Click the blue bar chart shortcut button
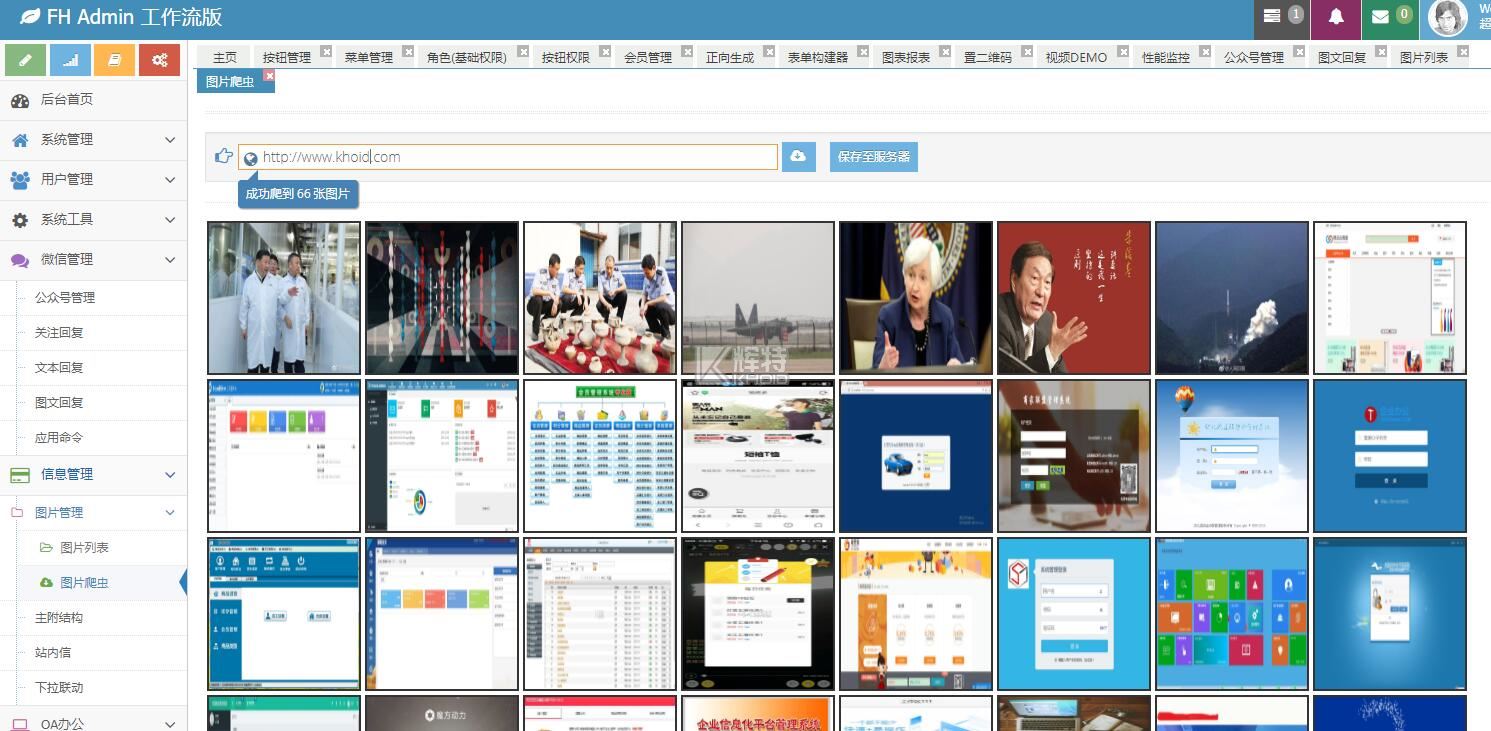Viewport: 1491px width, 731px height. [x=70, y=59]
